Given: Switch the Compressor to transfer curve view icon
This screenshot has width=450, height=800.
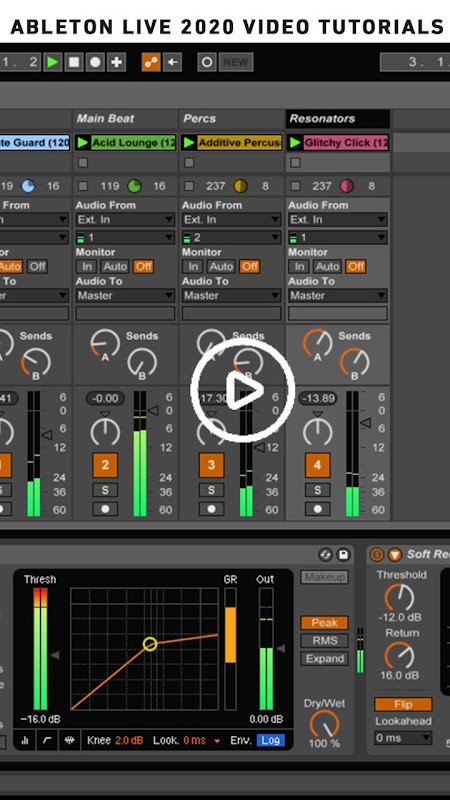Looking at the screenshot, I should click(x=47, y=740).
